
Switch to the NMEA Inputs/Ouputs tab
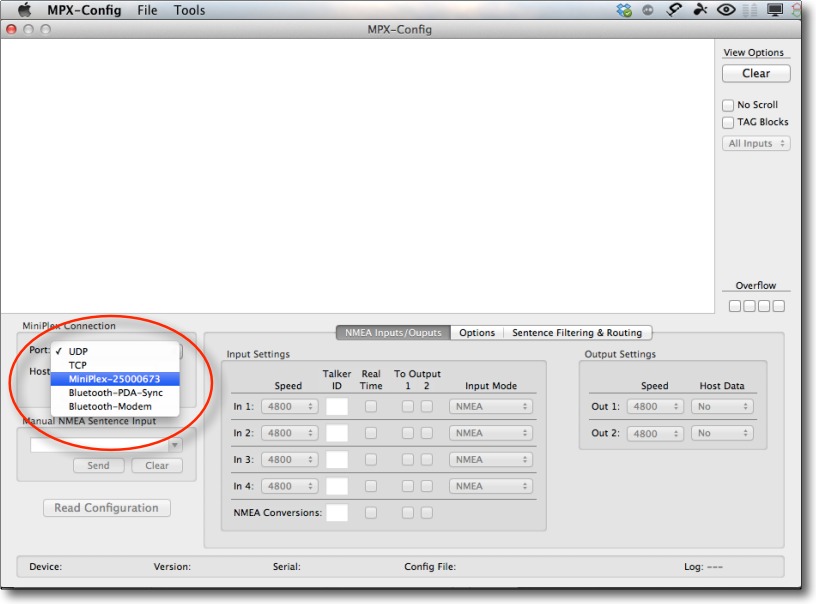pyautogui.click(x=393, y=332)
